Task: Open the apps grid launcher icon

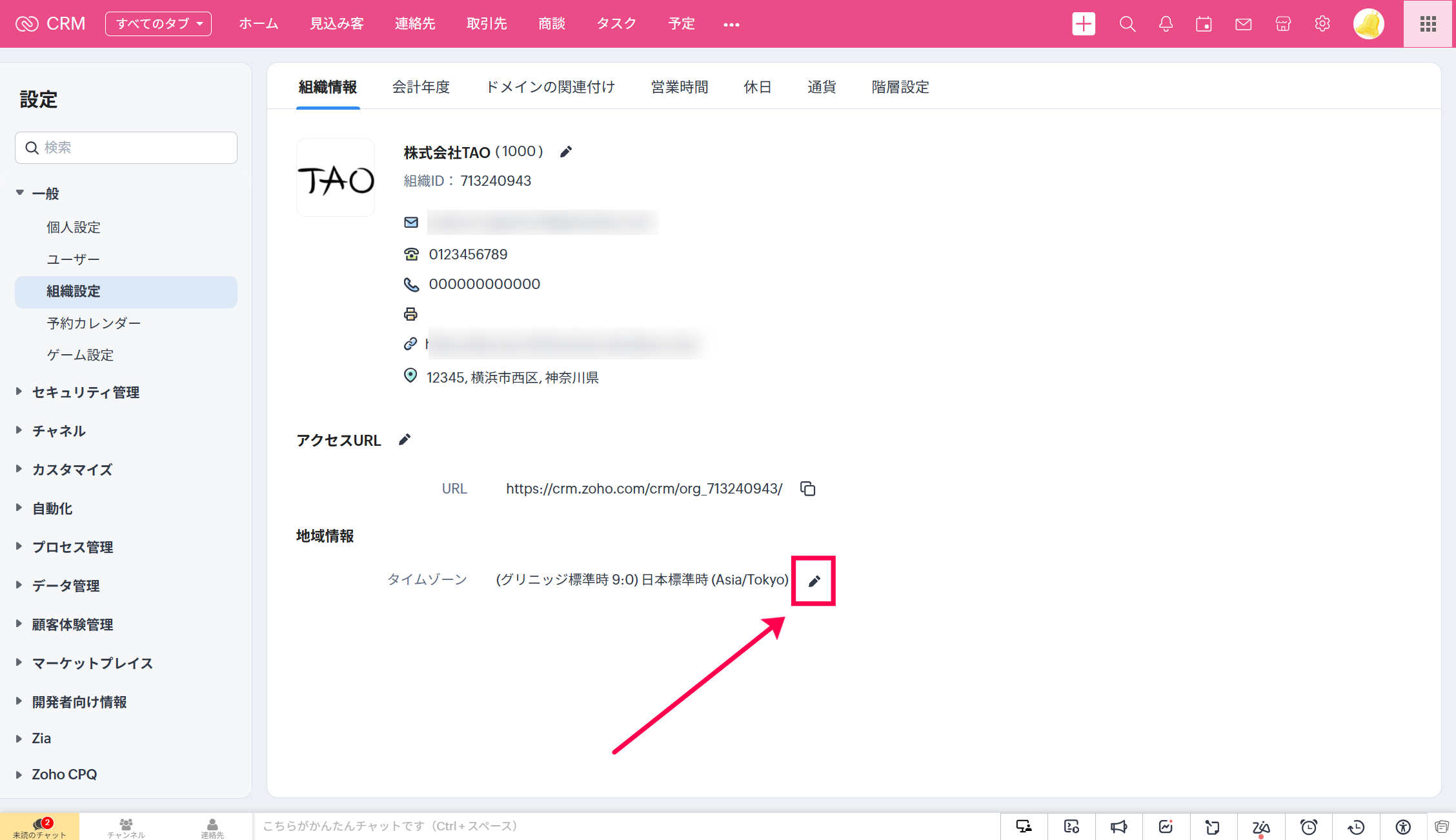Action: click(x=1428, y=24)
